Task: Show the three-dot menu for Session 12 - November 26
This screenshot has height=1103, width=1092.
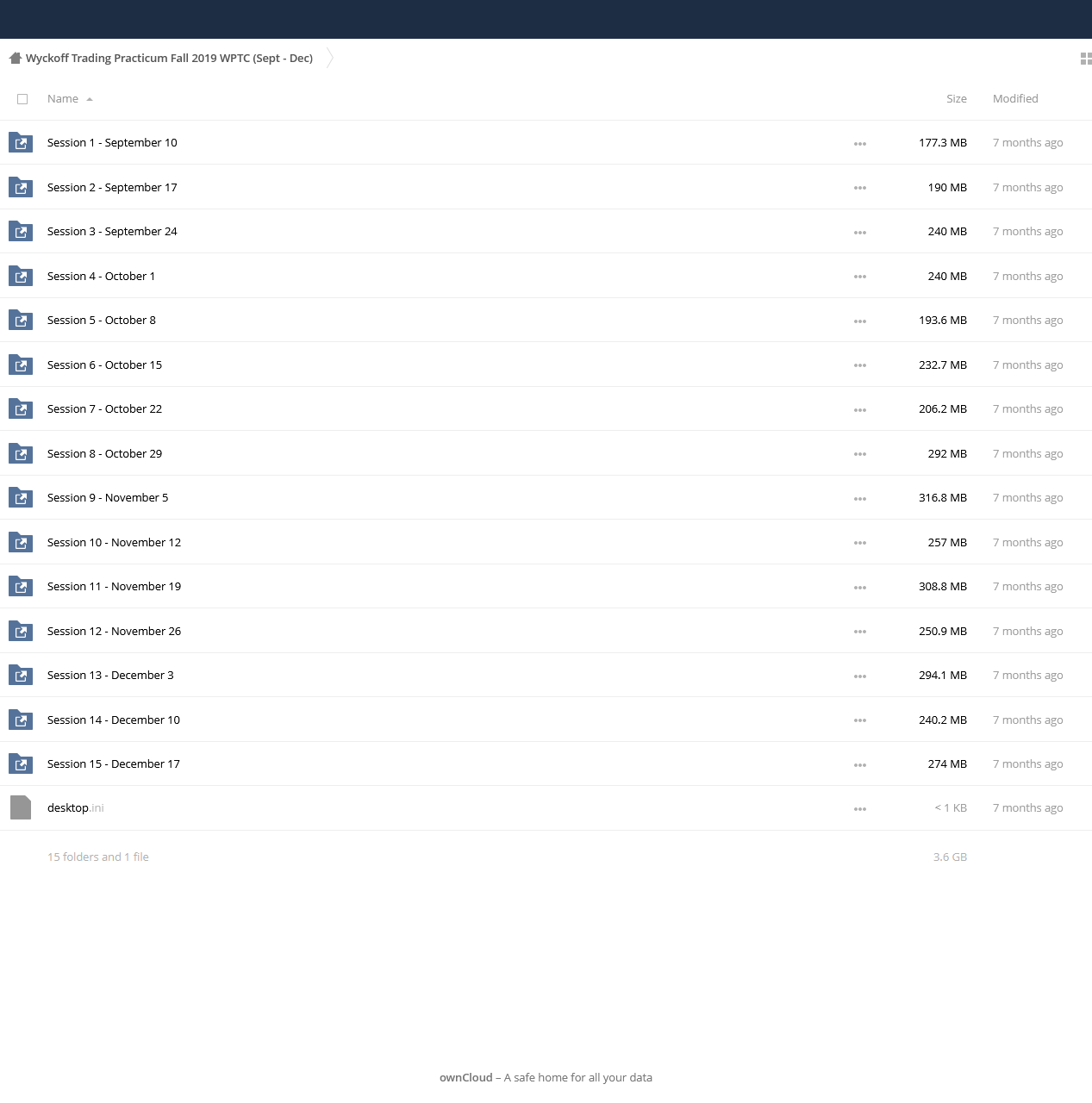Action: [860, 632]
